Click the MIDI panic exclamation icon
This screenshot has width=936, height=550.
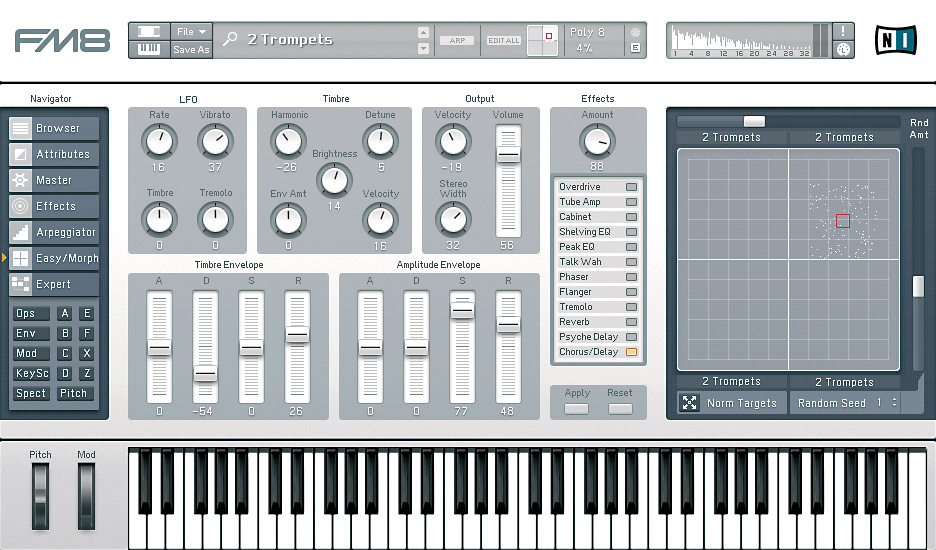[844, 31]
